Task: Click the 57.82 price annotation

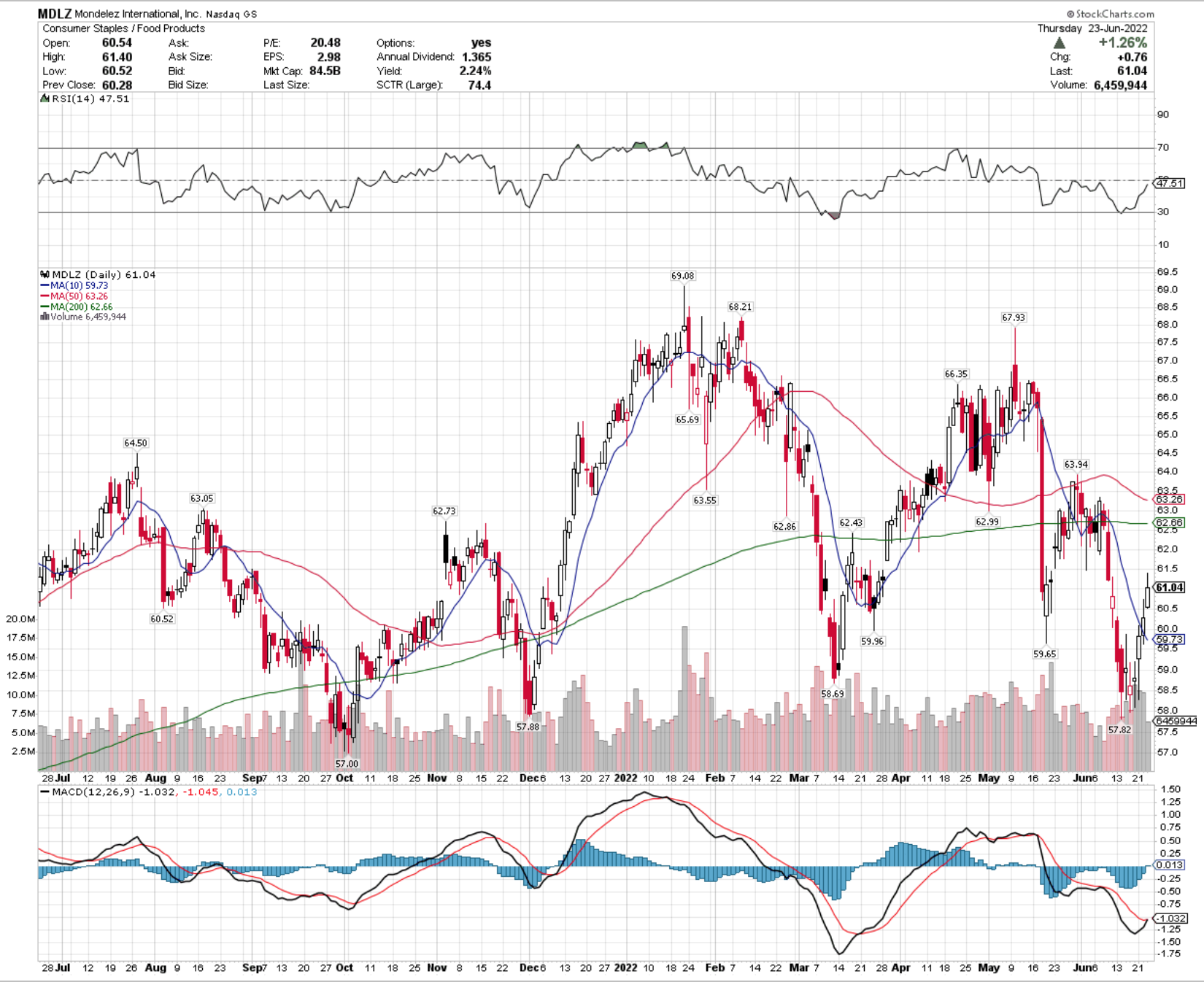Action: [x=1119, y=730]
